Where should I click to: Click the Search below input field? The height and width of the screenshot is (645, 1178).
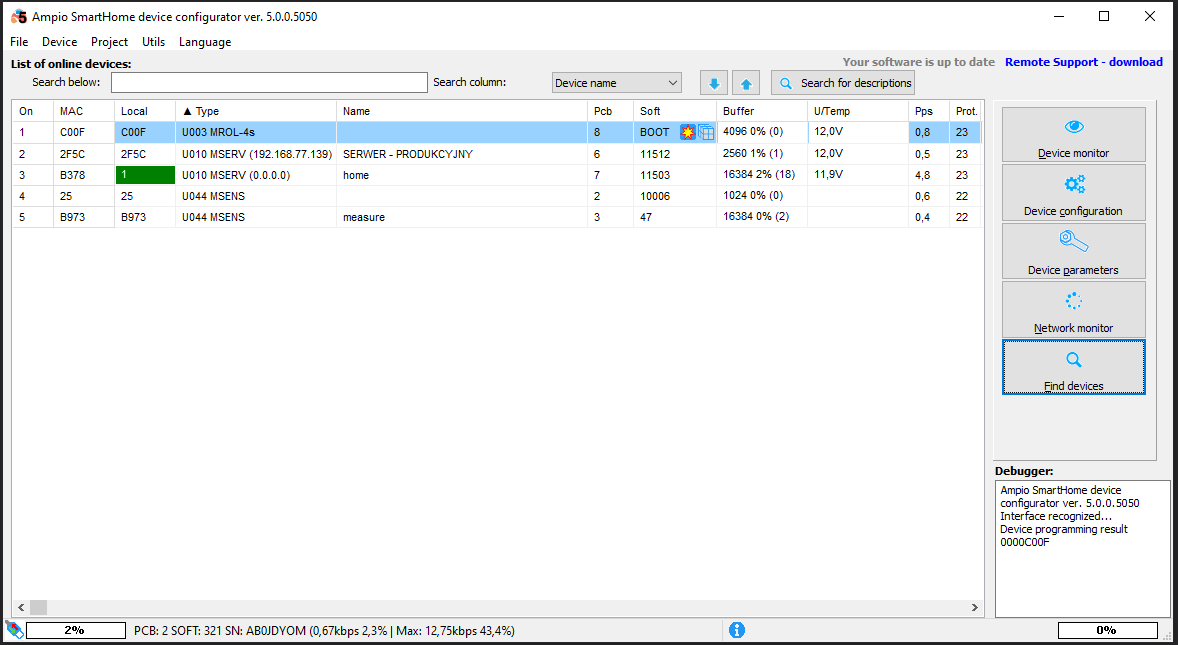[x=269, y=83]
